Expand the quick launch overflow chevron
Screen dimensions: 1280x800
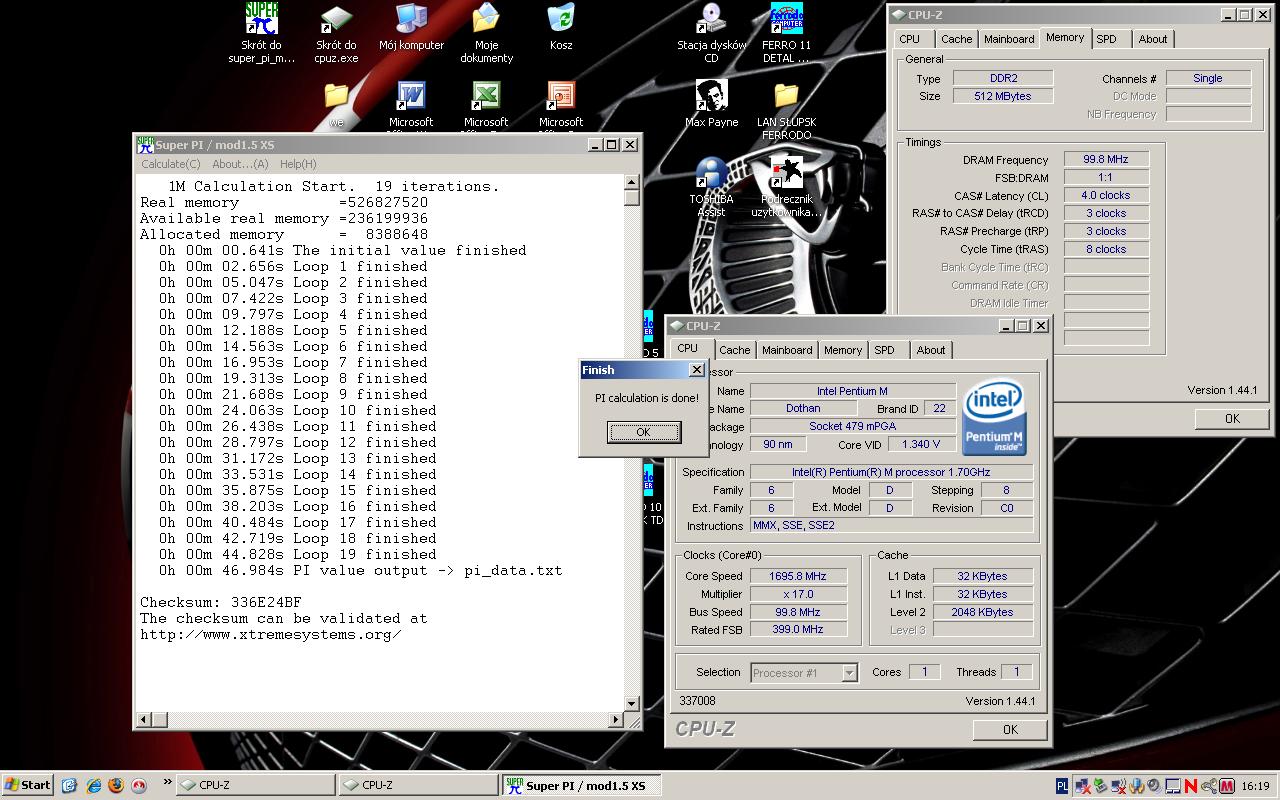click(x=166, y=784)
